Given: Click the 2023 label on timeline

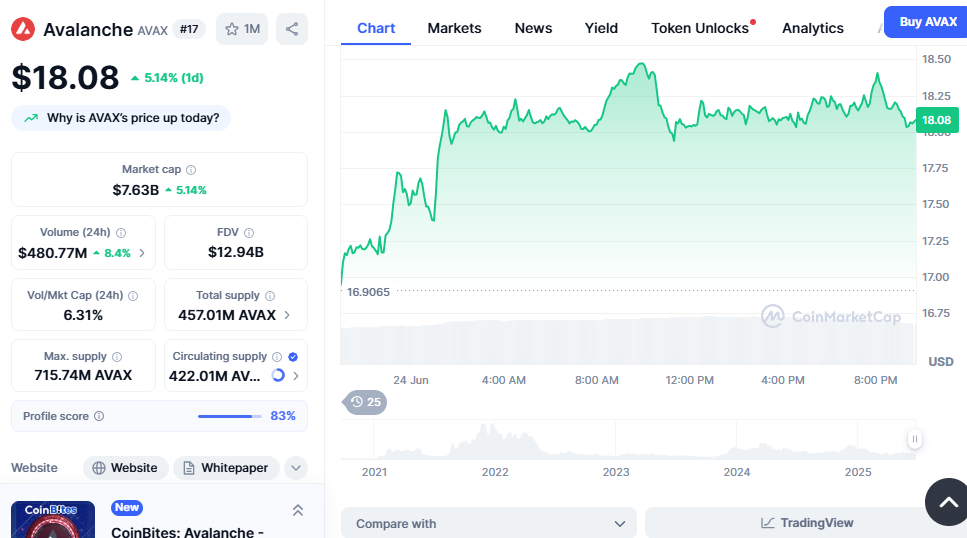Looking at the screenshot, I should click(x=615, y=472).
